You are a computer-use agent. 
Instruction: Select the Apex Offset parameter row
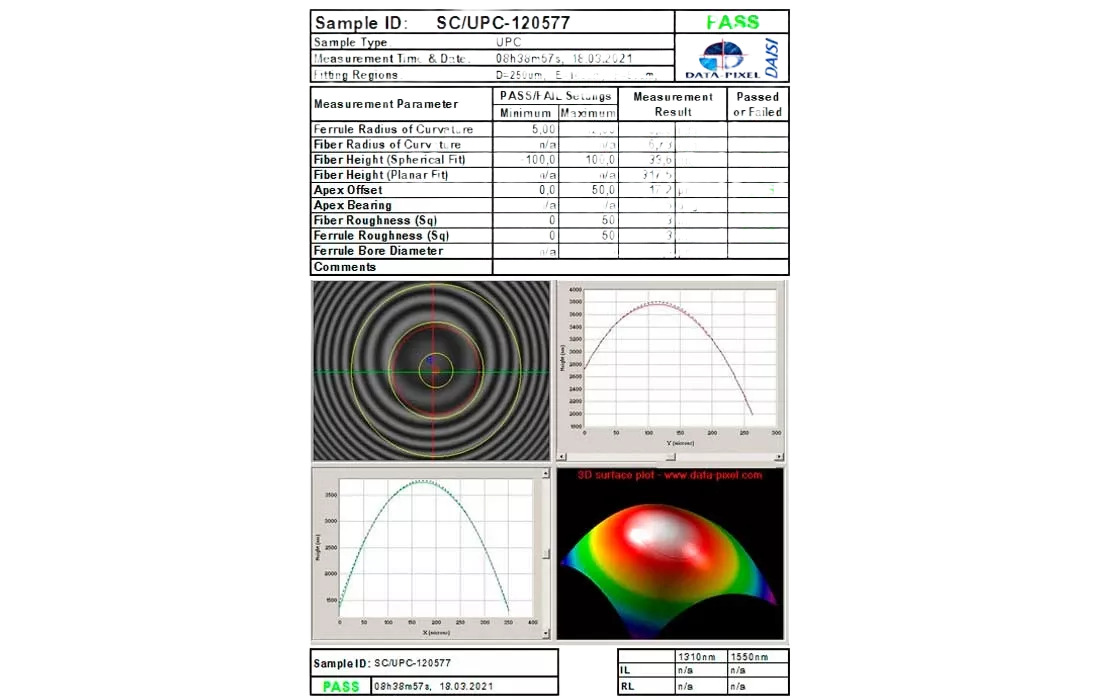(400, 190)
